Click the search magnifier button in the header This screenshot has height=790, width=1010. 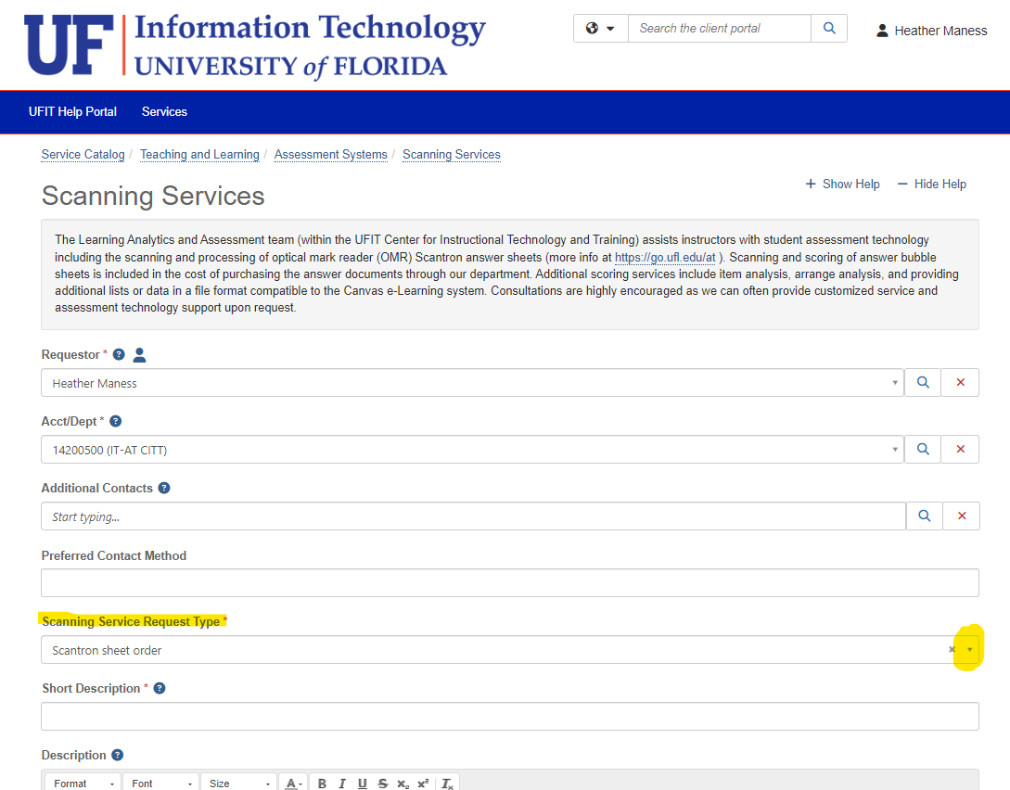coord(829,28)
